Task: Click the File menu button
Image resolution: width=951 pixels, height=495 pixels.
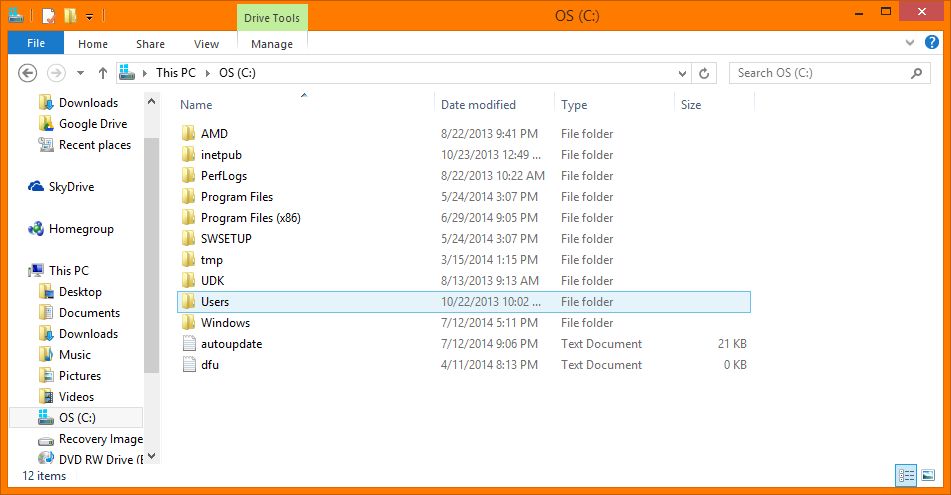Action: tap(36, 44)
